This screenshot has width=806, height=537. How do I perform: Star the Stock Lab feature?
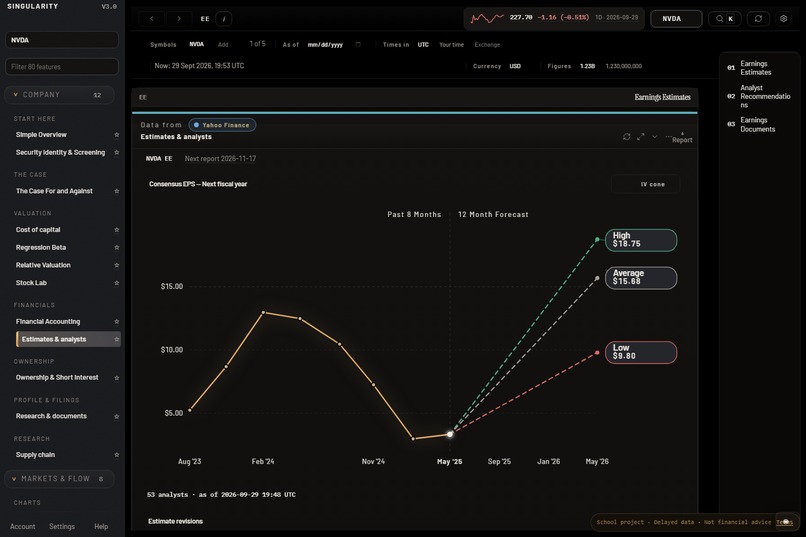(x=117, y=283)
